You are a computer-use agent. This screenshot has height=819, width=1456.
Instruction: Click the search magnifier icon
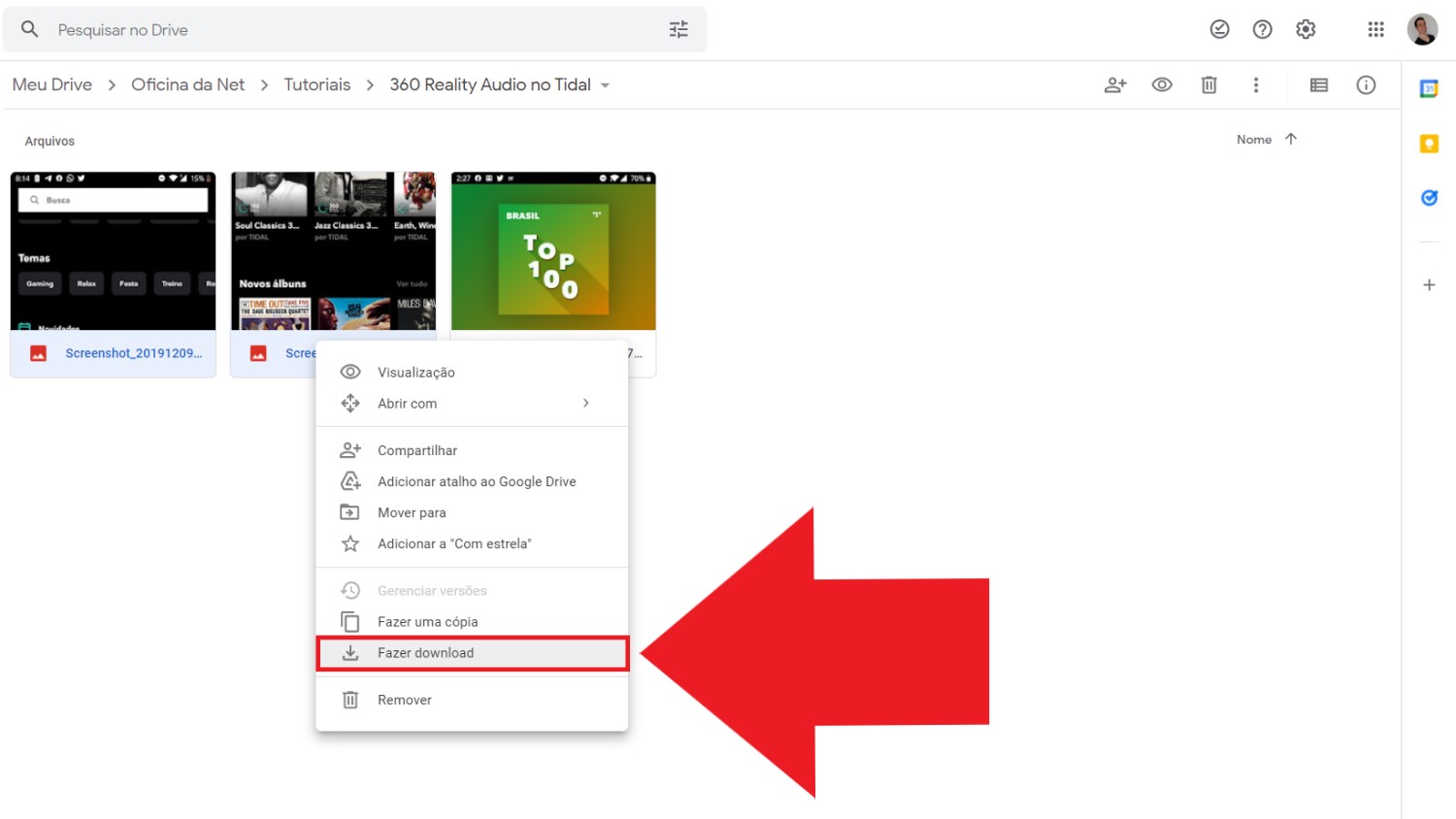[x=30, y=29]
